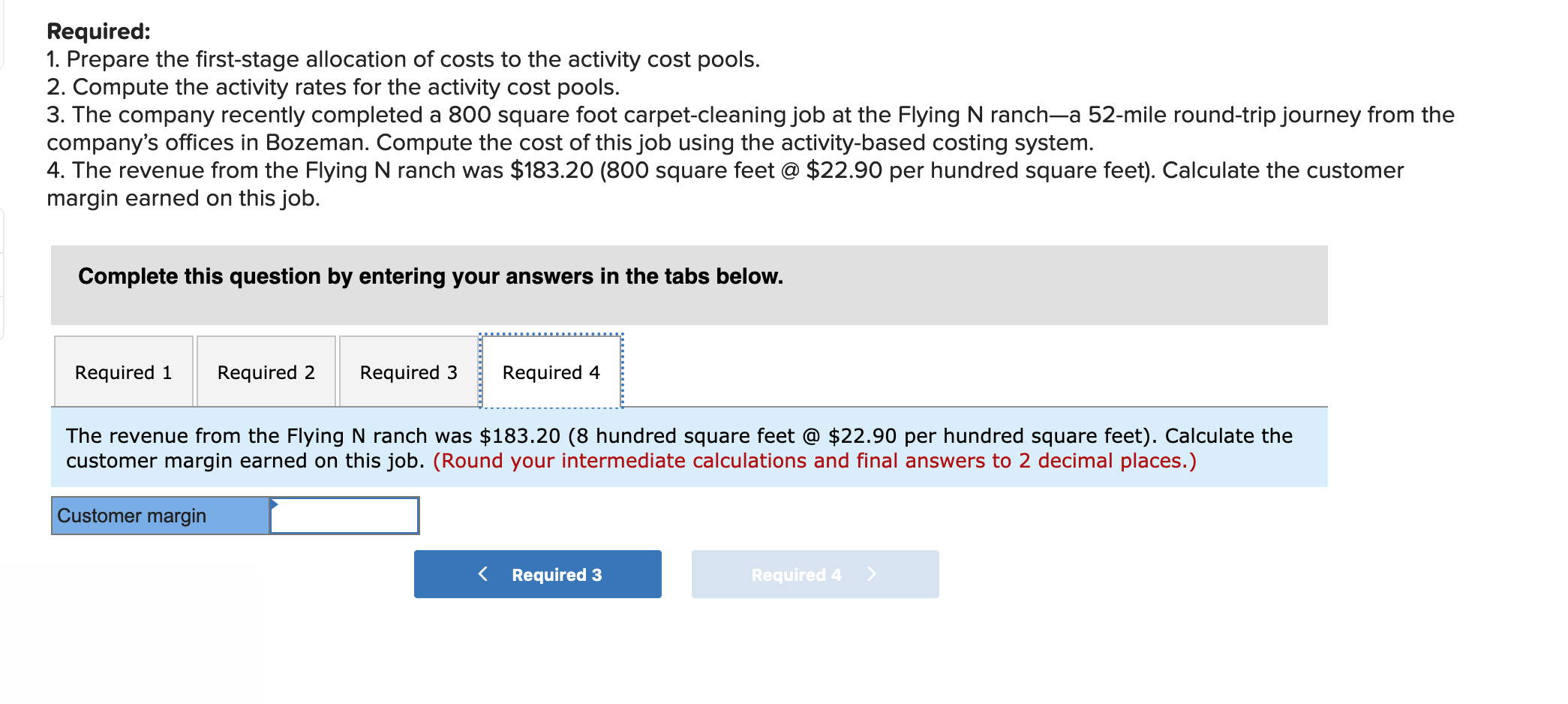Click the Complete this question header banner
Viewport: 1568px width, 704px height.
pos(431,276)
